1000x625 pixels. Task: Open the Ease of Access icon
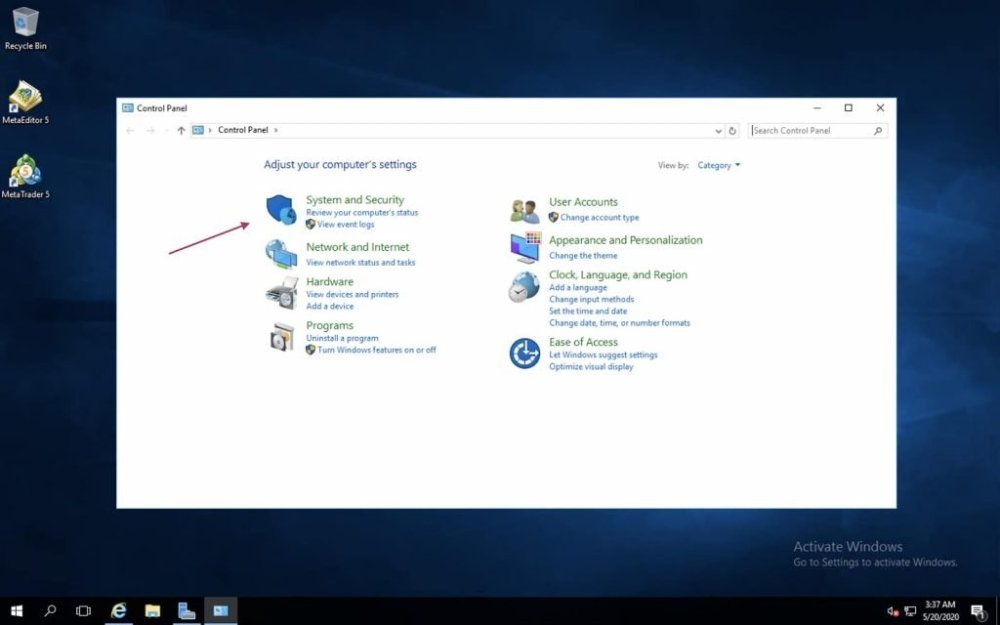pyautogui.click(x=524, y=353)
